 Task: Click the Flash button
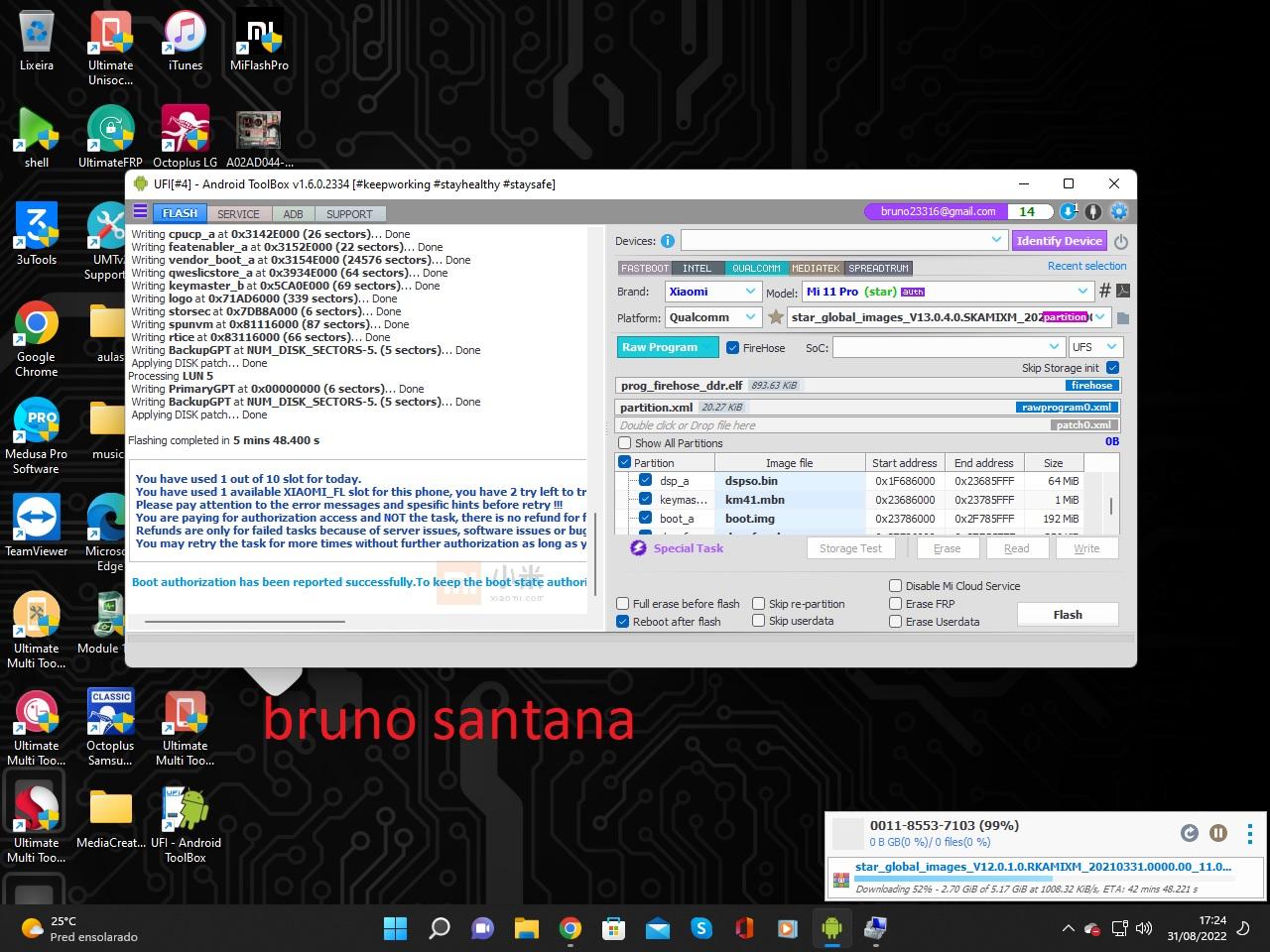point(1068,615)
